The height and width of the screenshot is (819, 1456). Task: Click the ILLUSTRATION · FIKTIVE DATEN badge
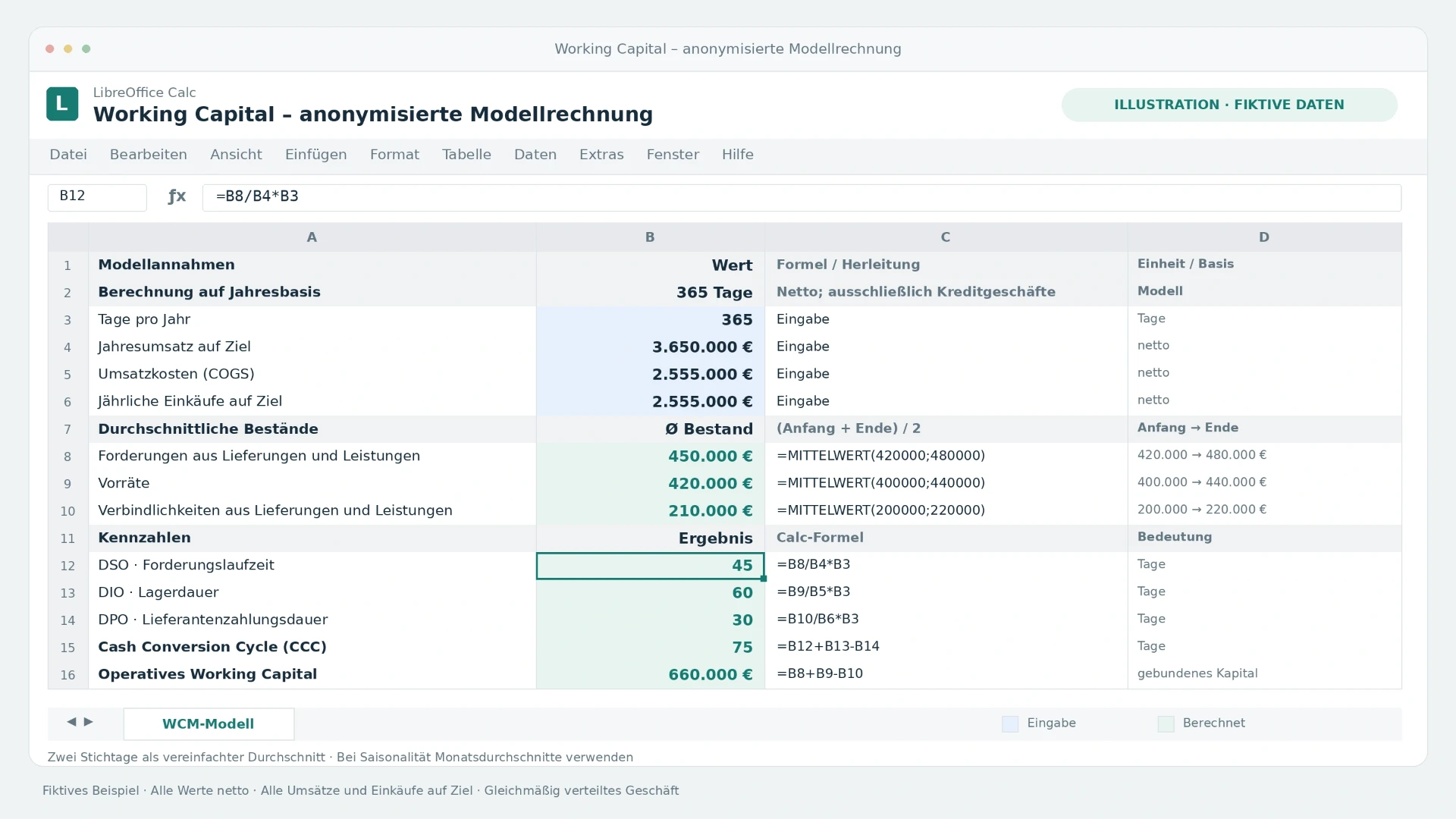(x=1229, y=105)
